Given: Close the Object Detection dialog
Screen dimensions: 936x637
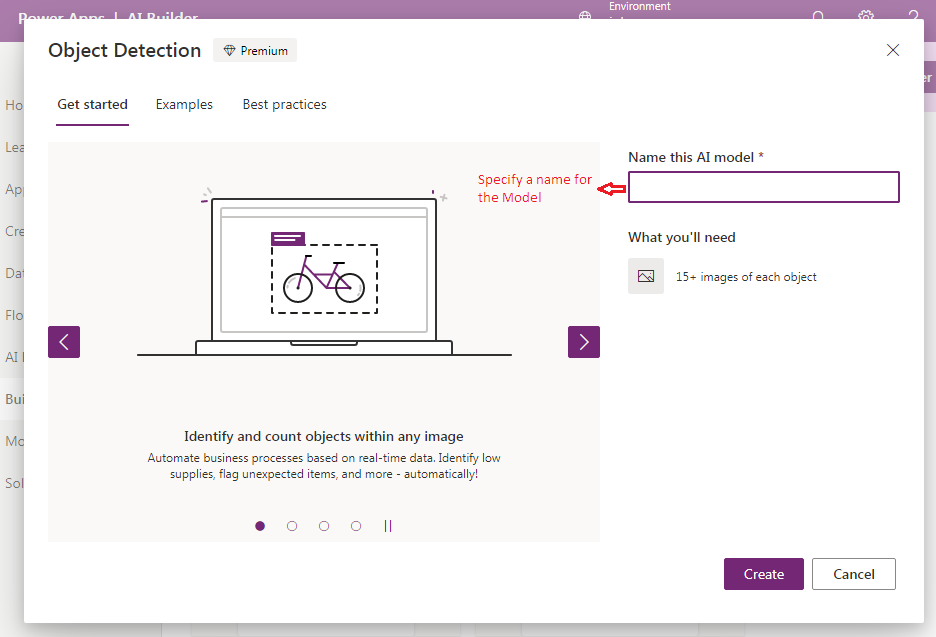Looking at the screenshot, I should point(892,50).
